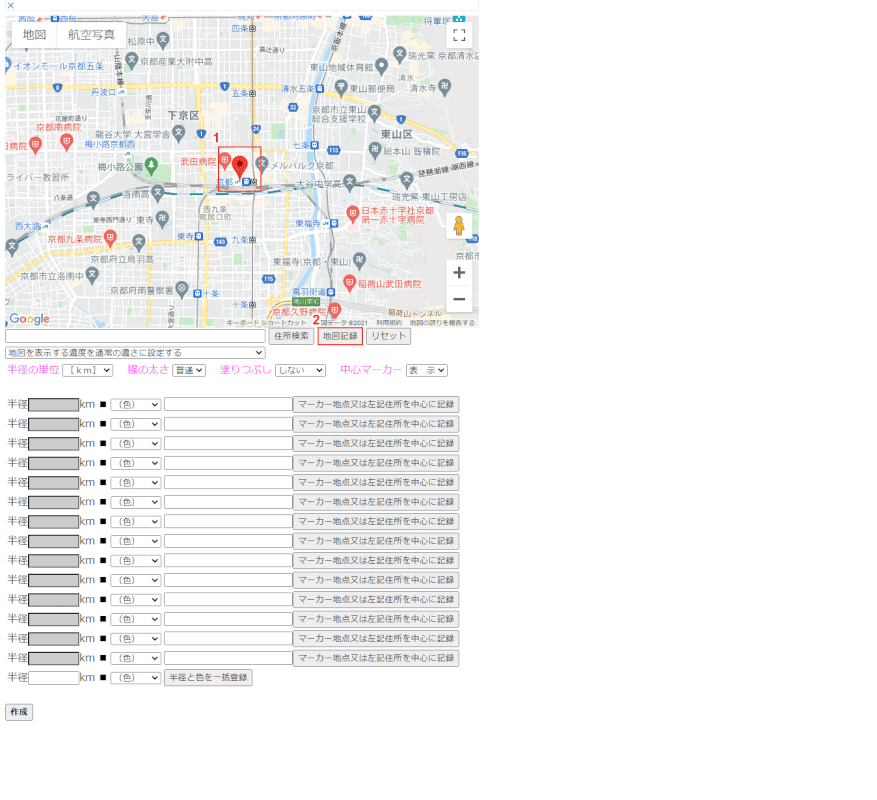877x800 pixels.
Task: Click the Street View pegman icon
Action: [x=459, y=226]
